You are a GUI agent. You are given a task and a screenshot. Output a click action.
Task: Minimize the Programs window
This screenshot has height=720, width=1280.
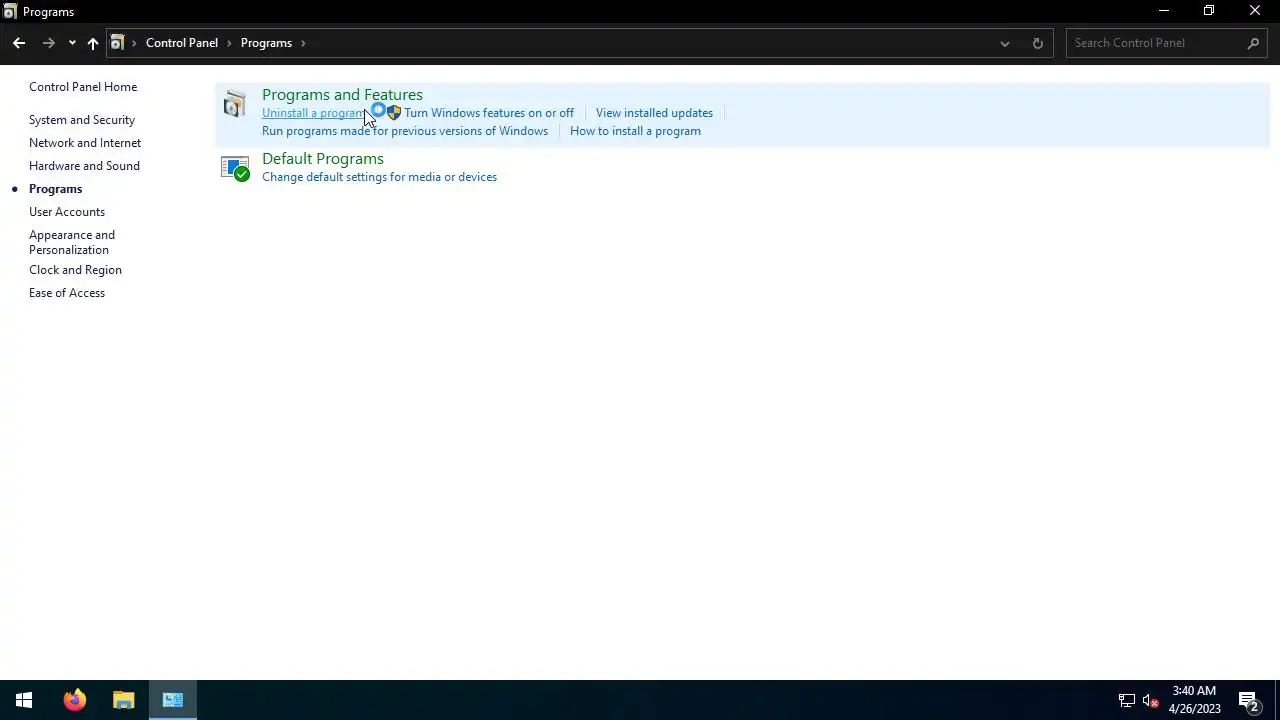point(1163,11)
